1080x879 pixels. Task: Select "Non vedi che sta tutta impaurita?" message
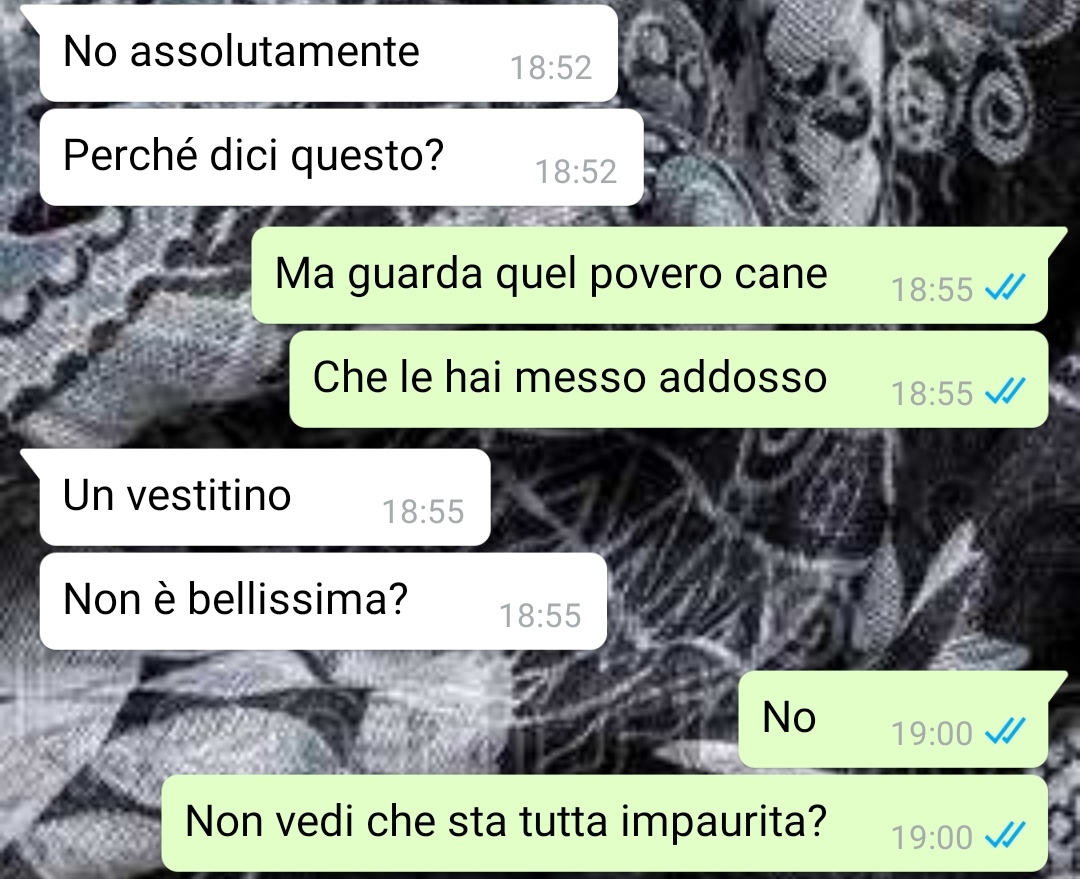coord(605,823)
